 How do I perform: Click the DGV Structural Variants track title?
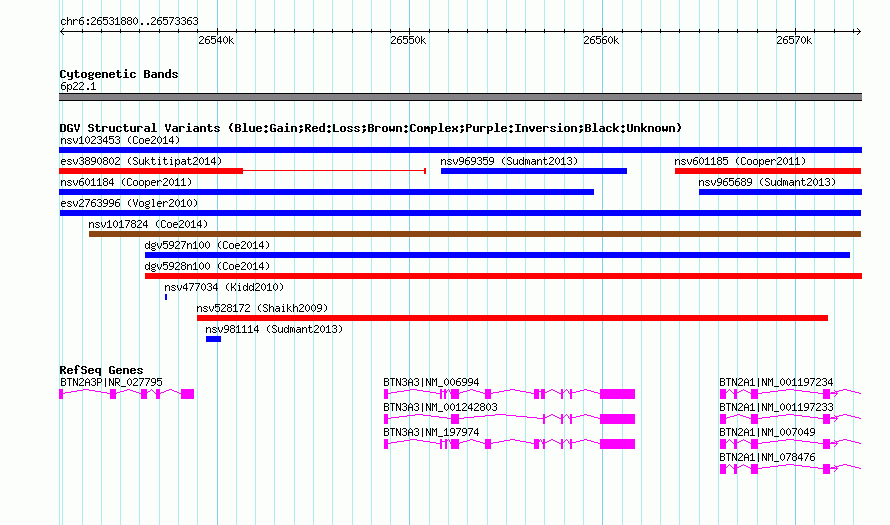tap(371, 128)
